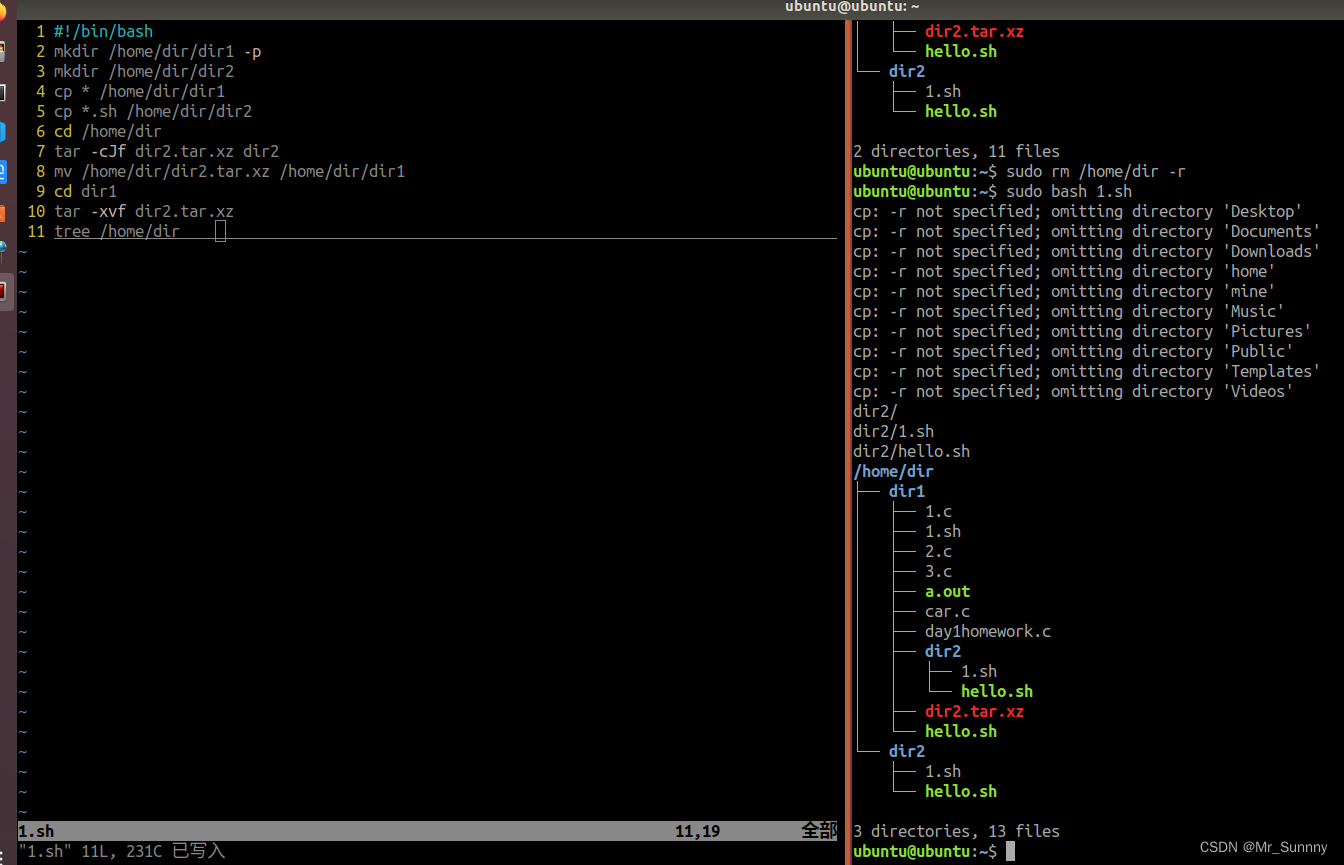Click the cp warning mentioning 'Pictures'
1344x865 pixels.
point(1082,331)
